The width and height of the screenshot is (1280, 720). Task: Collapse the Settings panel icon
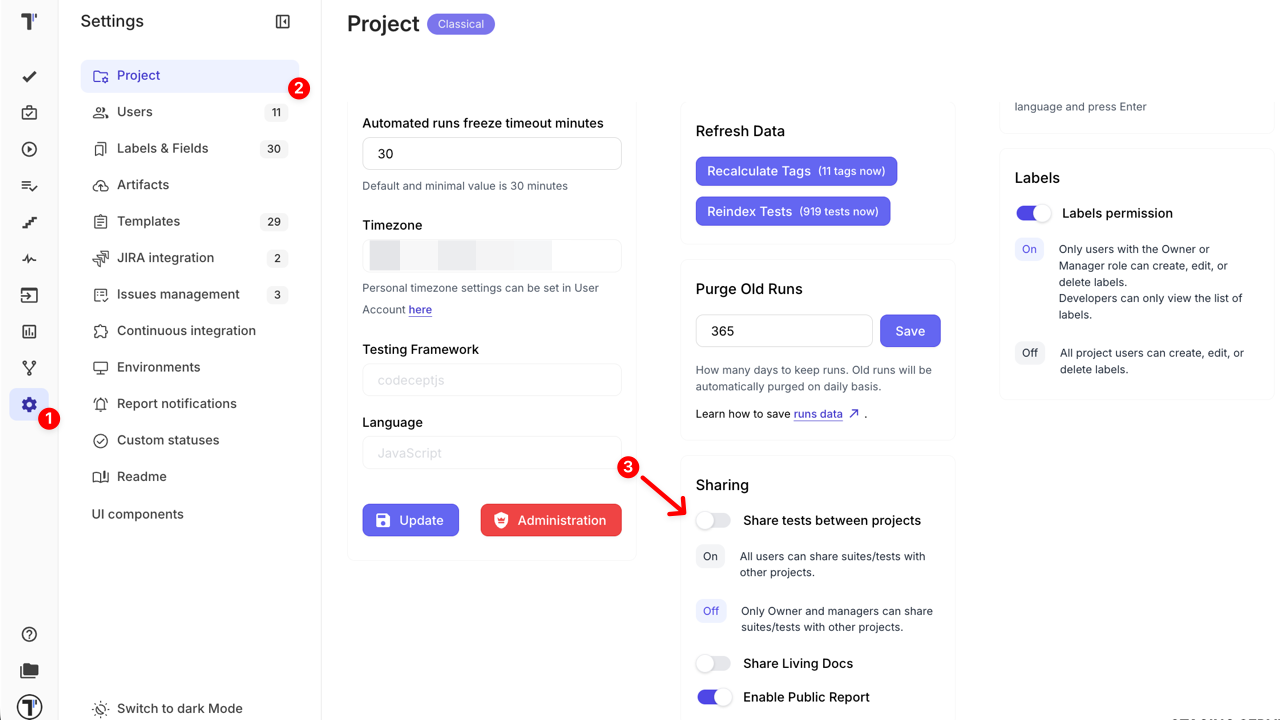pyautogui.click(x=283, y=22)
